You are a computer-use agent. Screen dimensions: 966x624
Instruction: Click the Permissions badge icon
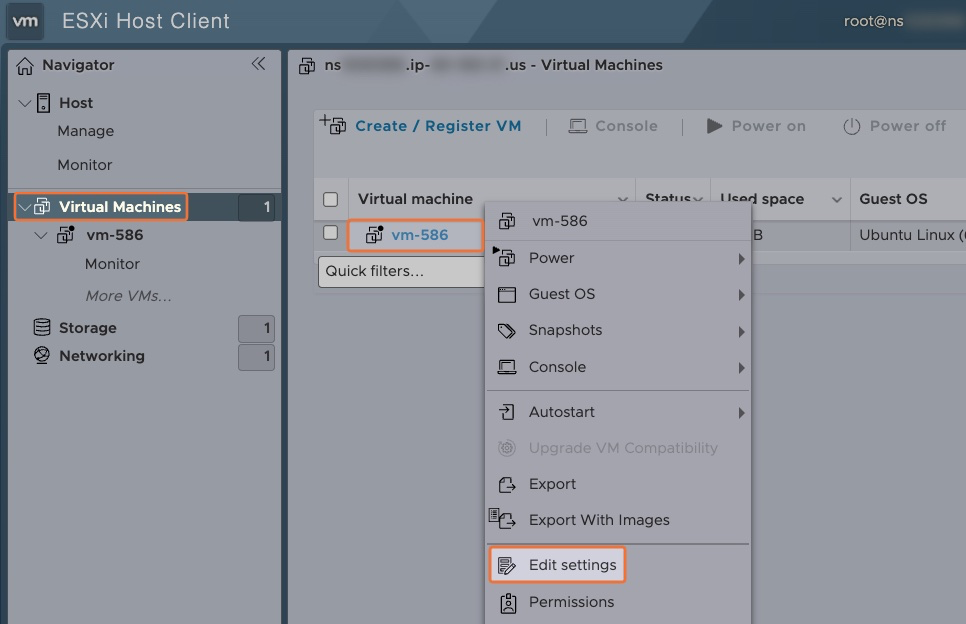(x=508, y=603)
